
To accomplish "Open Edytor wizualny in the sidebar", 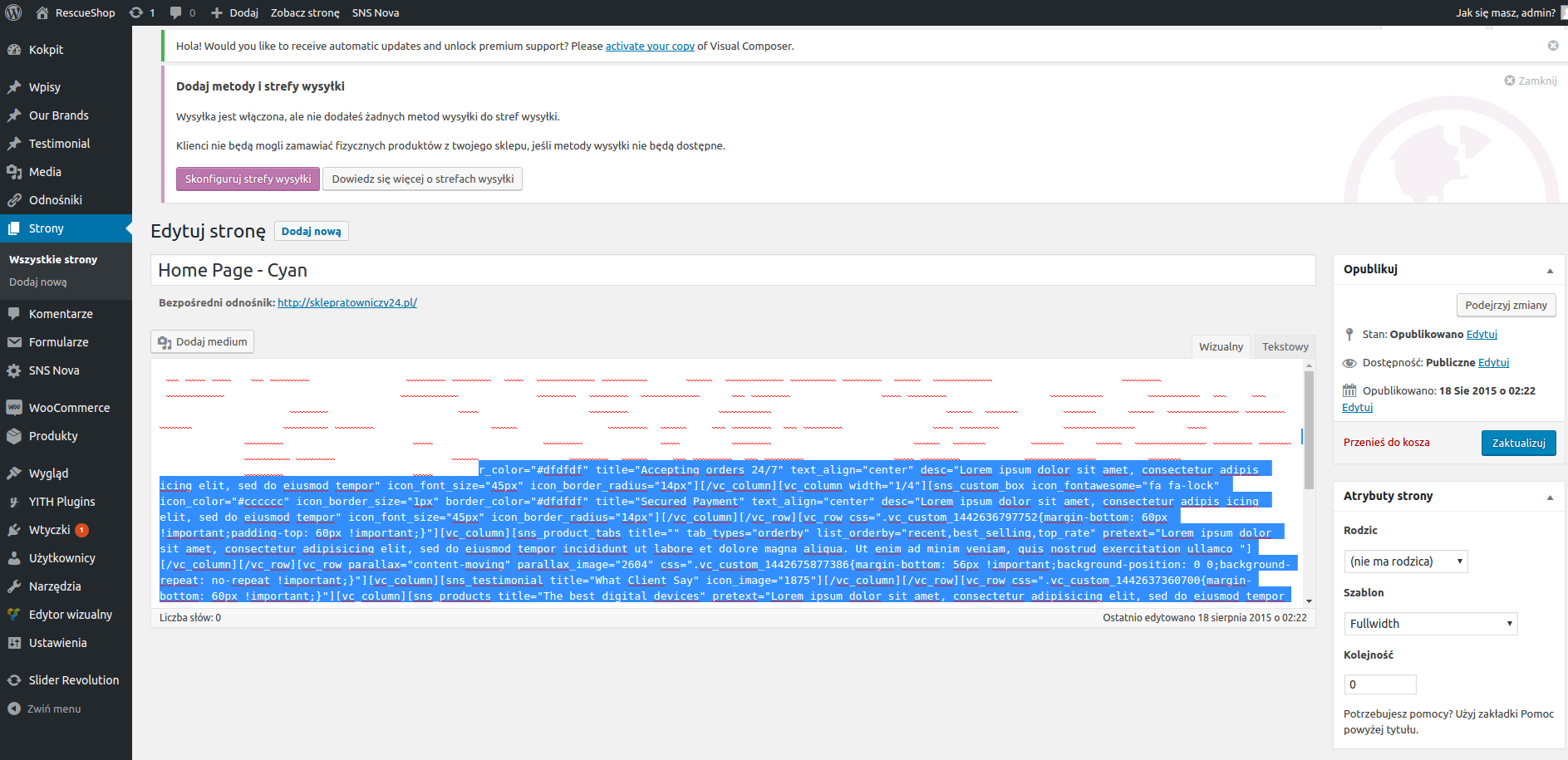I will coord(70,615).
